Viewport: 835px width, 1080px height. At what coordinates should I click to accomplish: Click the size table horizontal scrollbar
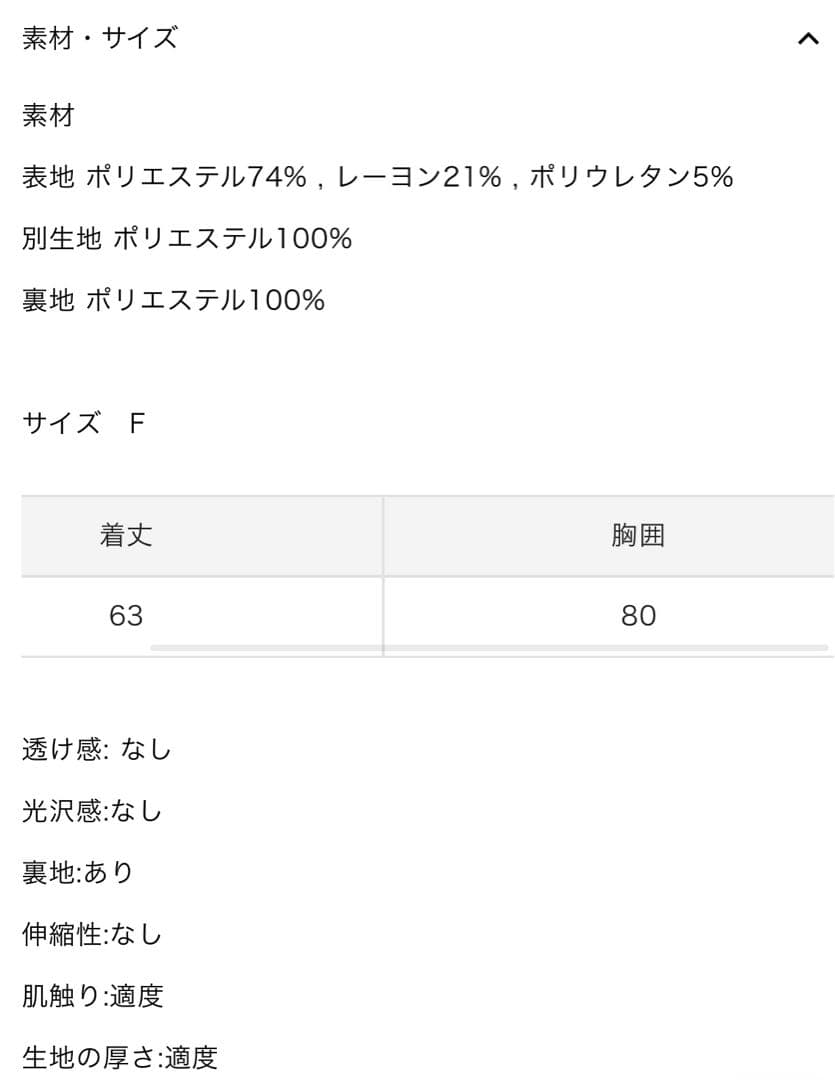pyautogui.click(x=489, y=648)
